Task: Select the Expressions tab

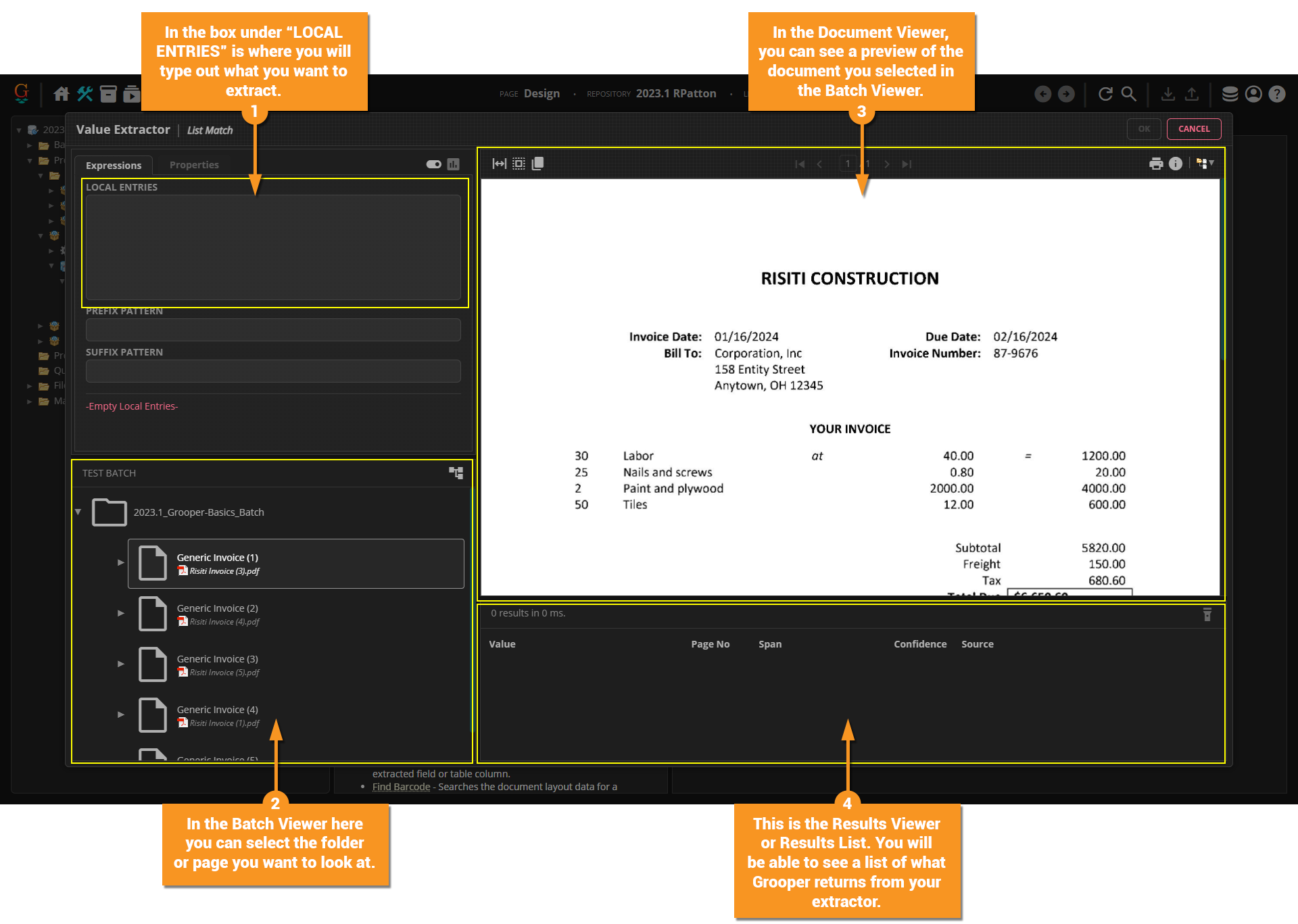Action: click(x=114, y=166)
